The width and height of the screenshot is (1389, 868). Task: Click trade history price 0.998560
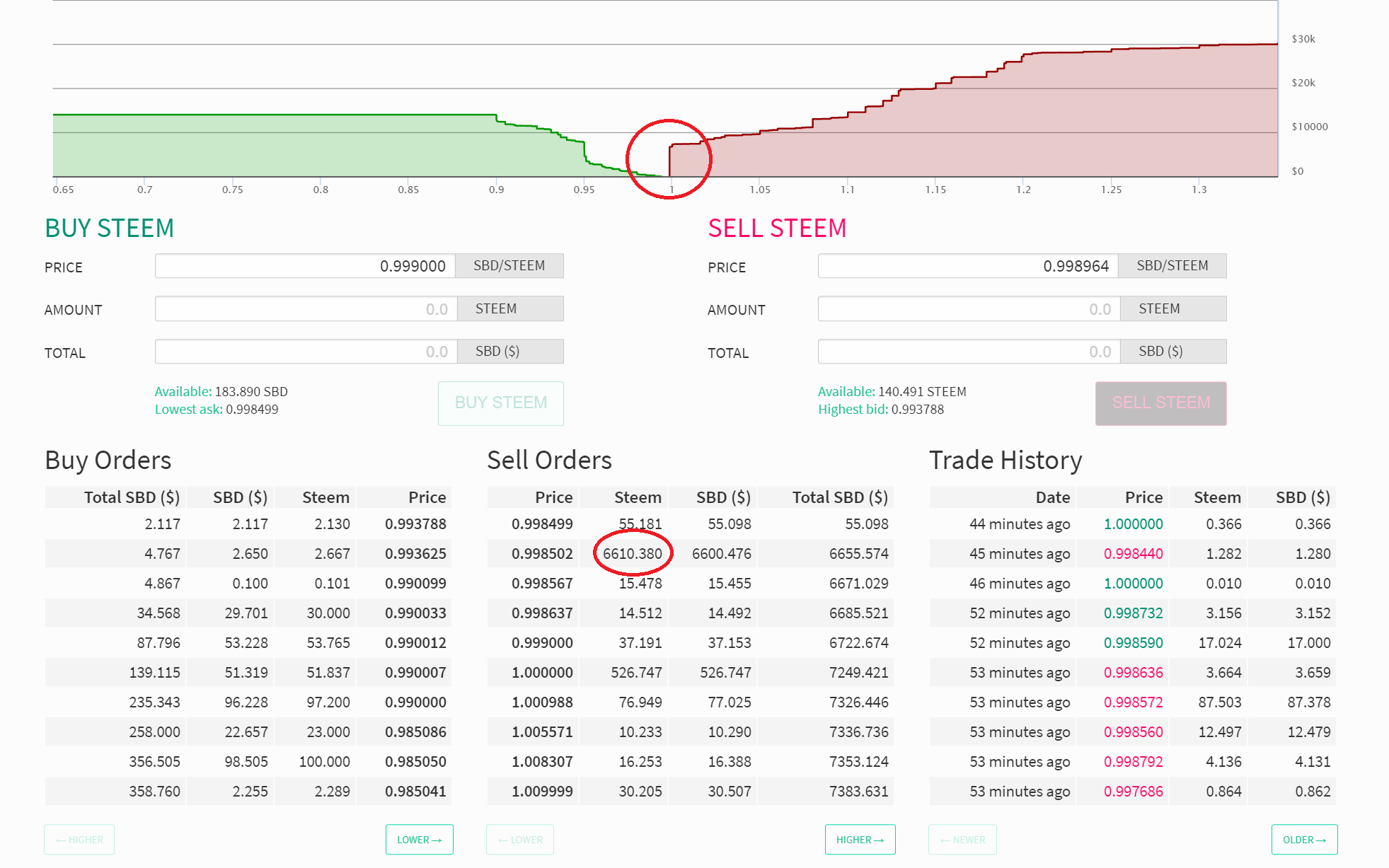1134,732
